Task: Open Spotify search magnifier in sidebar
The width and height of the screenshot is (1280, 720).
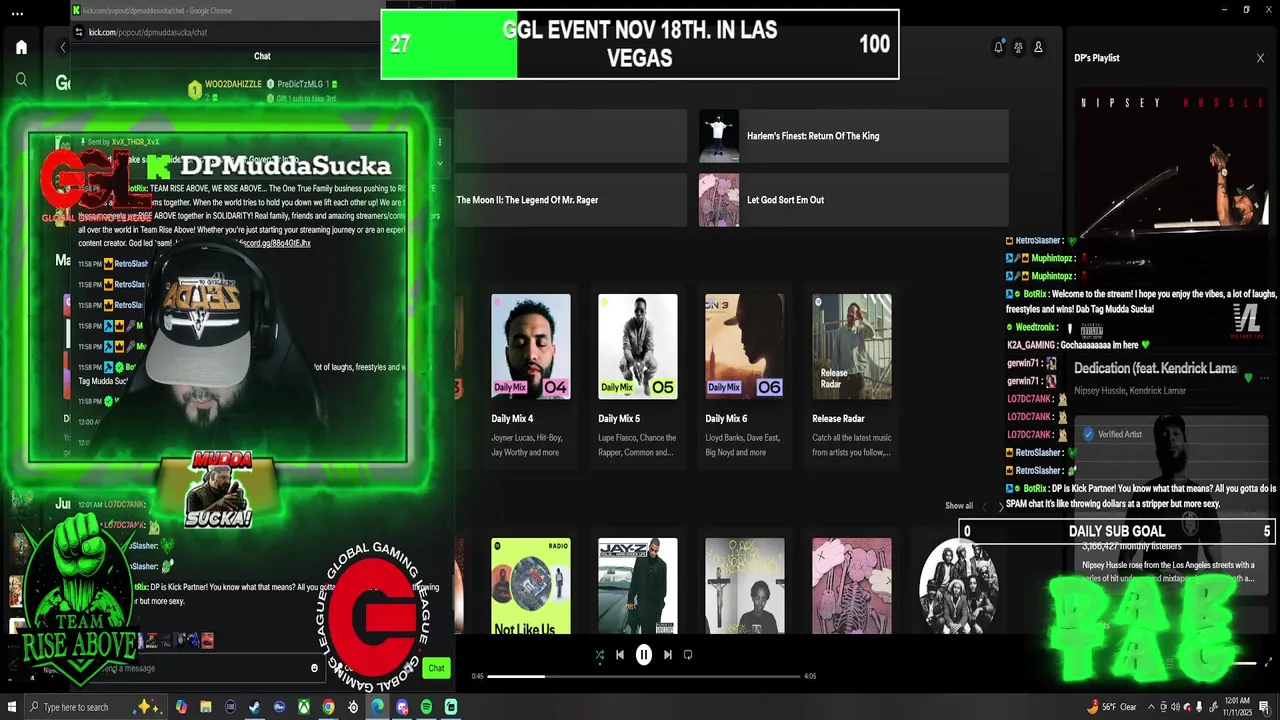Action: point(21,79)
